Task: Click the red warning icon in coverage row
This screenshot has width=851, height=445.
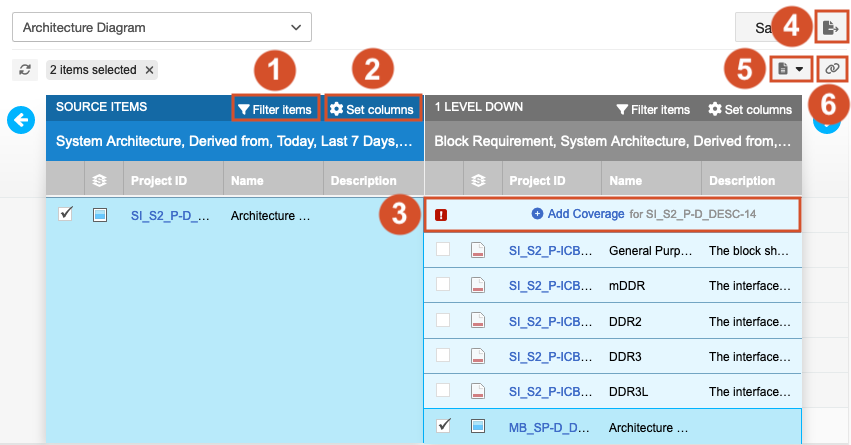Action: (441, 214)
